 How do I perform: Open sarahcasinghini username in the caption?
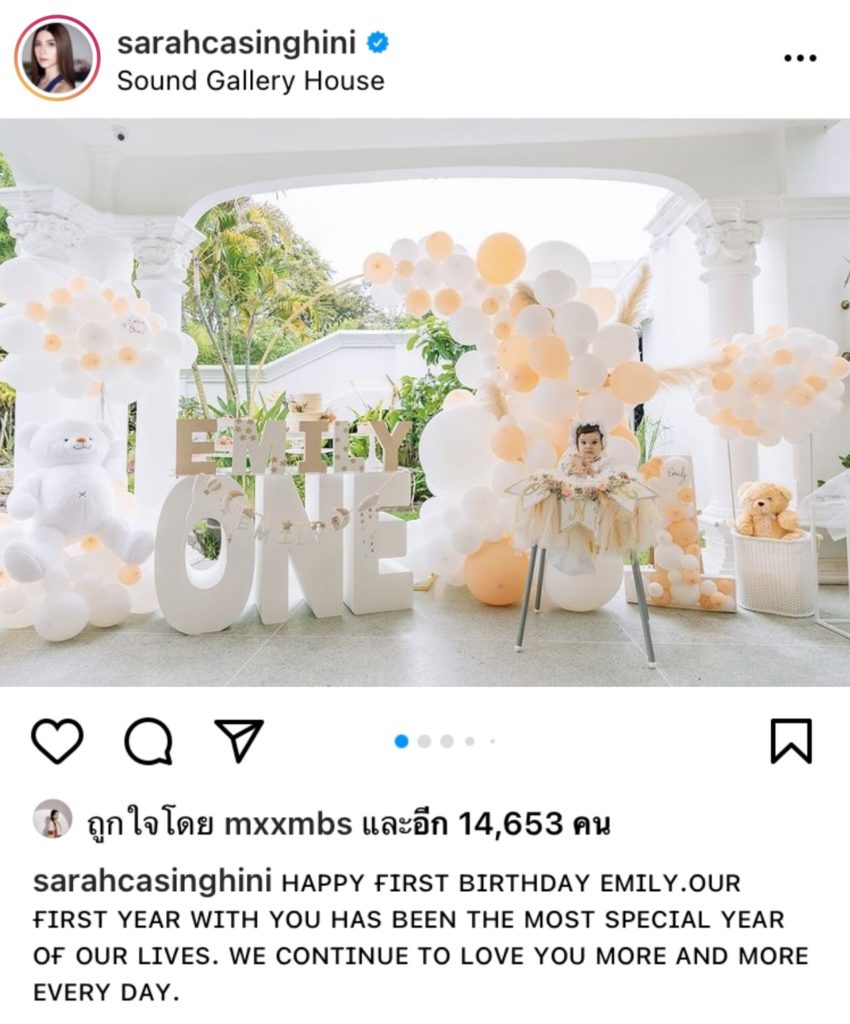pos(152,882)
